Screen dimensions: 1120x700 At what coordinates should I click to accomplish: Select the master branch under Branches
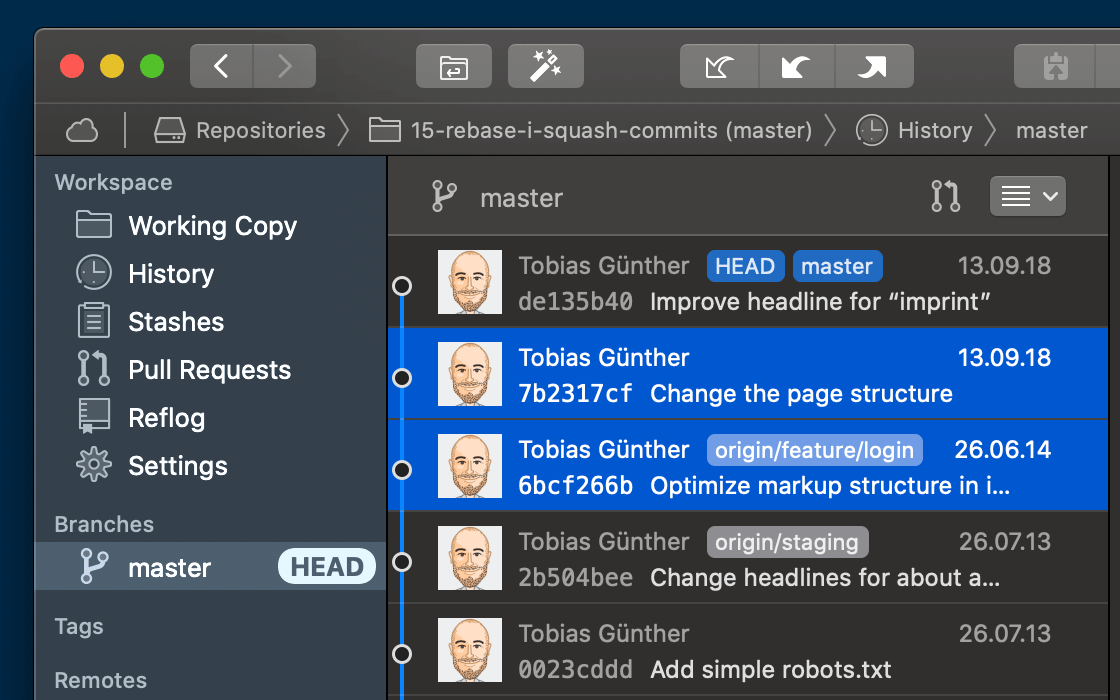click(169, 566)
